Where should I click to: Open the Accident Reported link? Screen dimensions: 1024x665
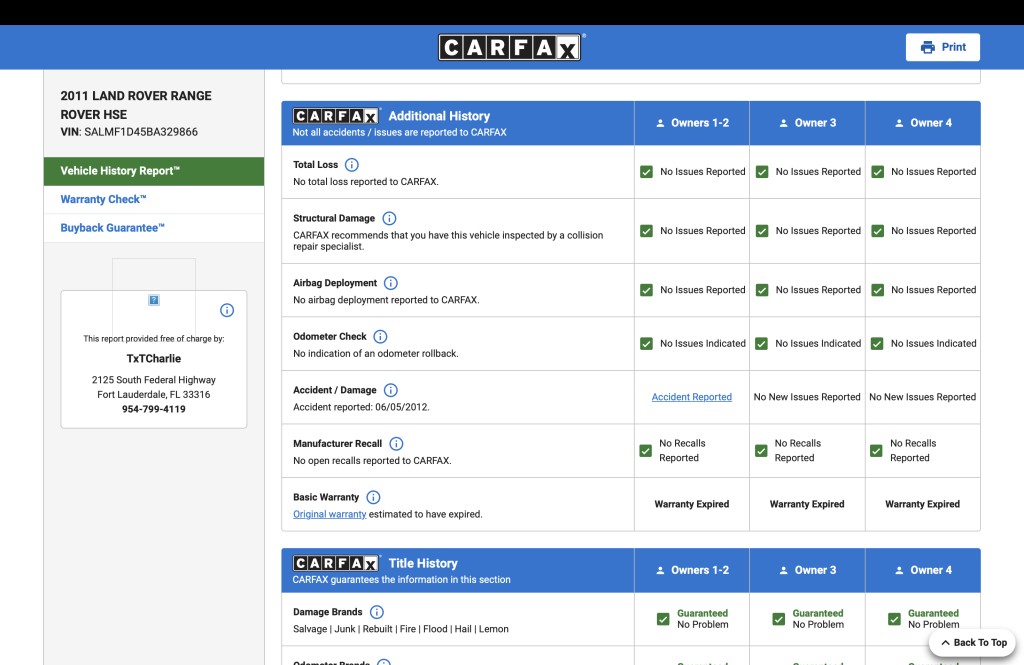692,397
